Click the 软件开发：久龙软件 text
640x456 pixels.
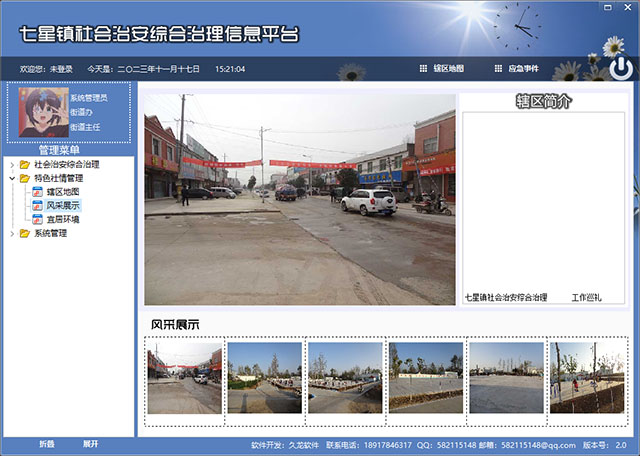pyautogui.click(x=285, y=445)
